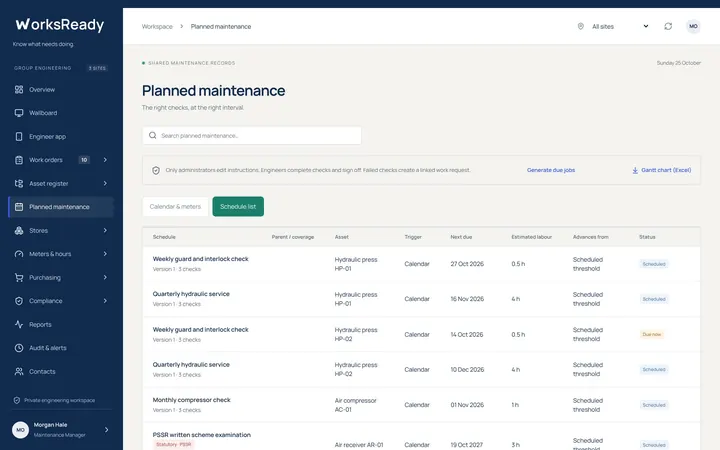Click the 16 Nov 2026 due date

pyautogui.click(x=467, y=299)
